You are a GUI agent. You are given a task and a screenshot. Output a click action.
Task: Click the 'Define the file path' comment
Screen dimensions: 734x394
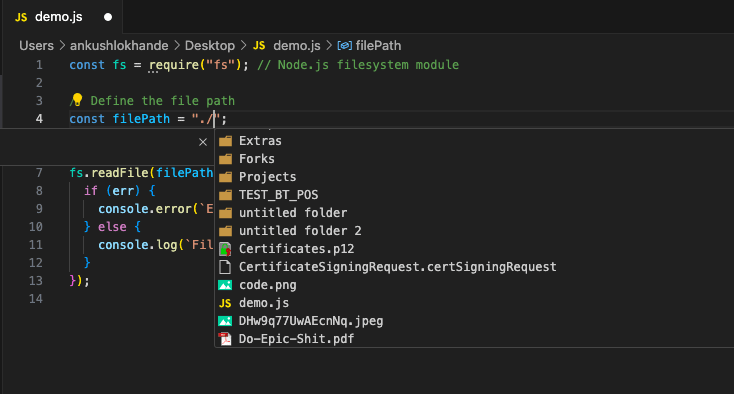click(162, 101)
